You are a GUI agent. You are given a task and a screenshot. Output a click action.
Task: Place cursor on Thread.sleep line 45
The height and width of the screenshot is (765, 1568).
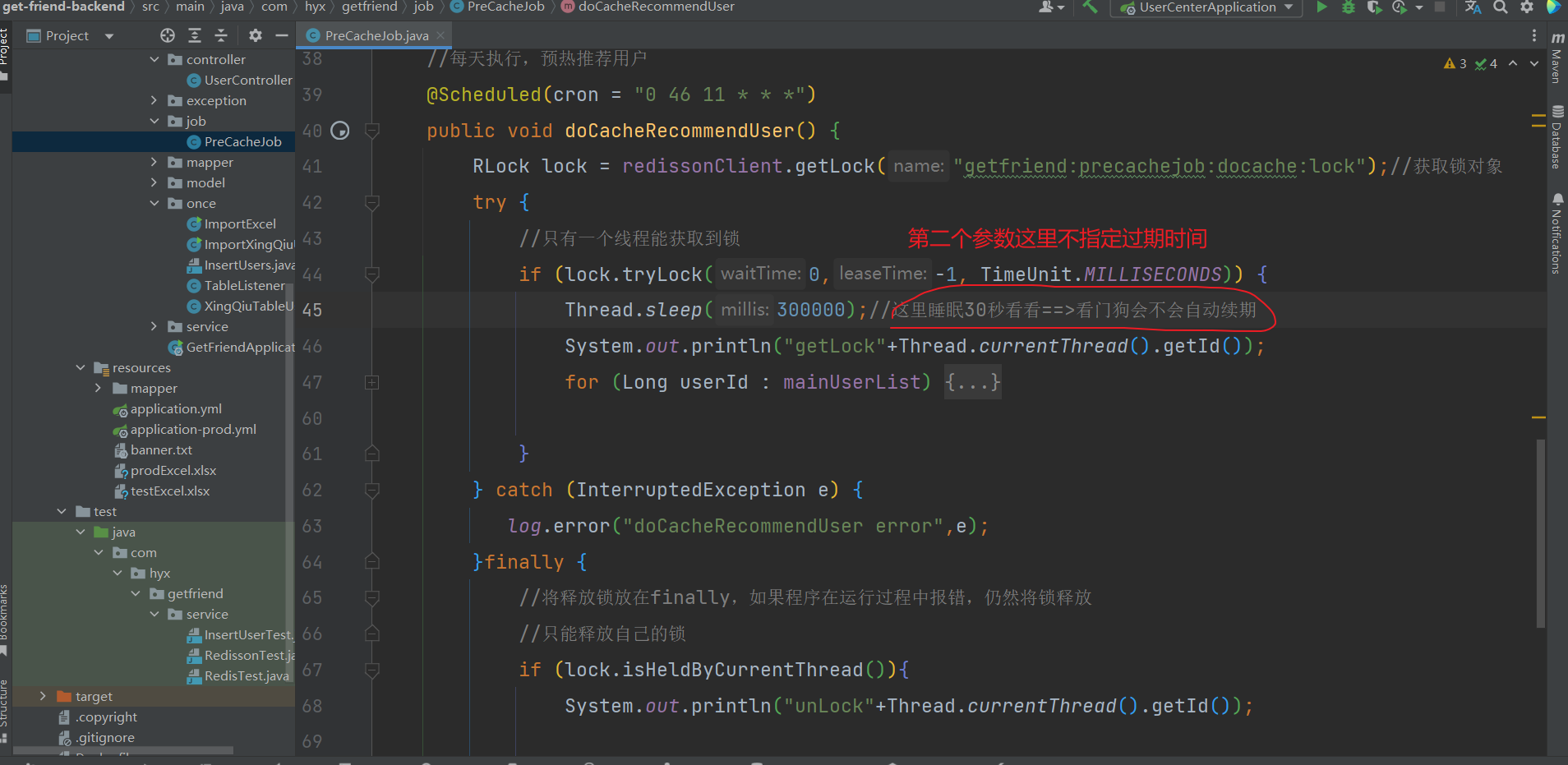click(958, 310)
